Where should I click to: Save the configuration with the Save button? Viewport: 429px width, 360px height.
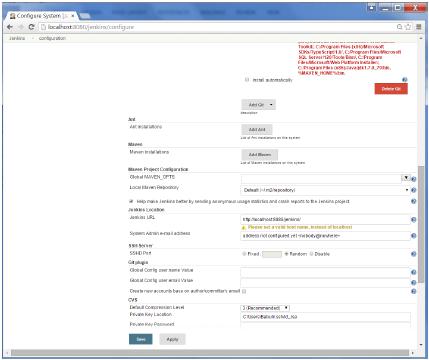(141, 339)
